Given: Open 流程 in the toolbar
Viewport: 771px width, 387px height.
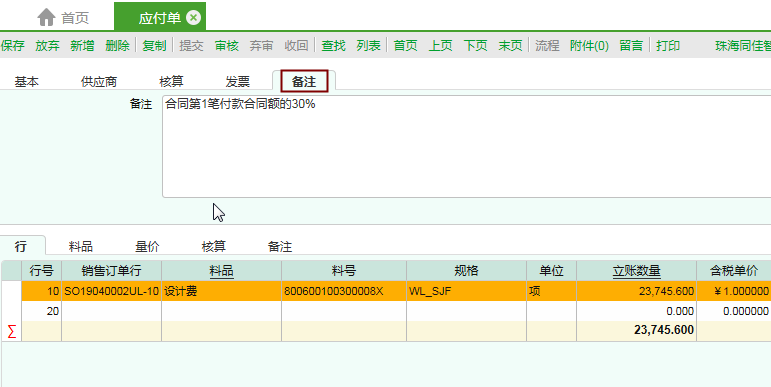Looking at the screenshot, I should coord(547,46).
